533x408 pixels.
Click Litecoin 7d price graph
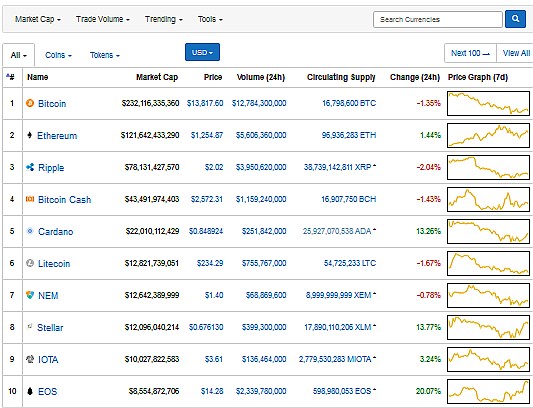click(488, 263)
